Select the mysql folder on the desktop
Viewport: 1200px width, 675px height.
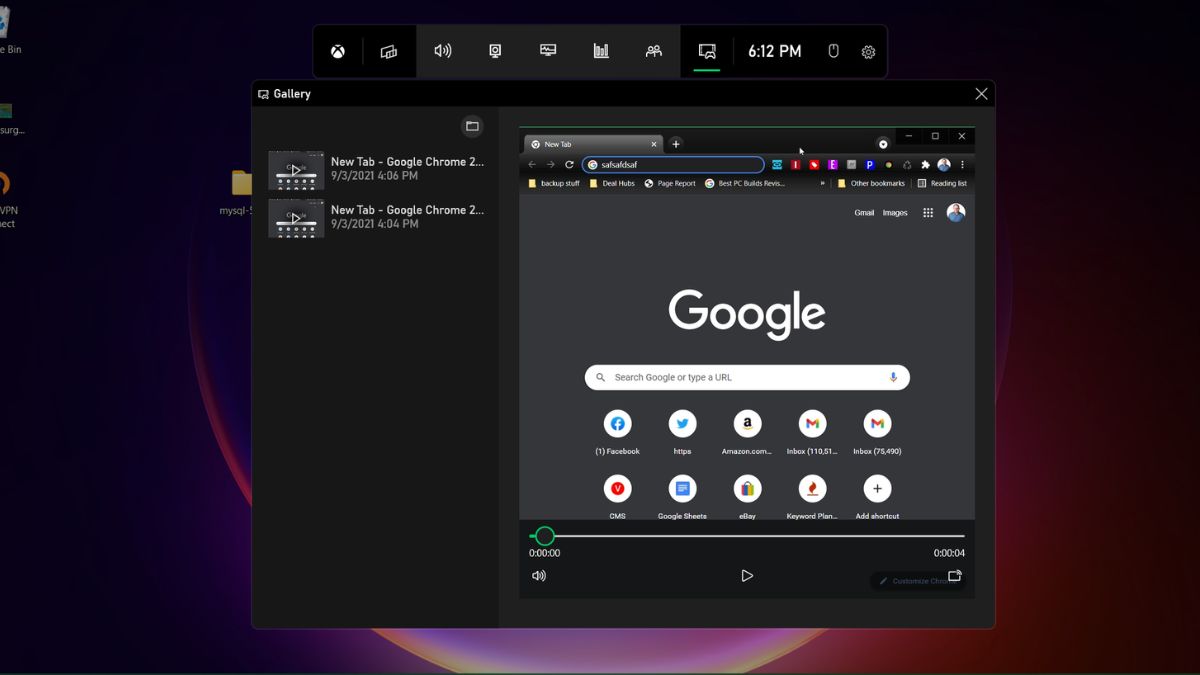click(240, 192)
